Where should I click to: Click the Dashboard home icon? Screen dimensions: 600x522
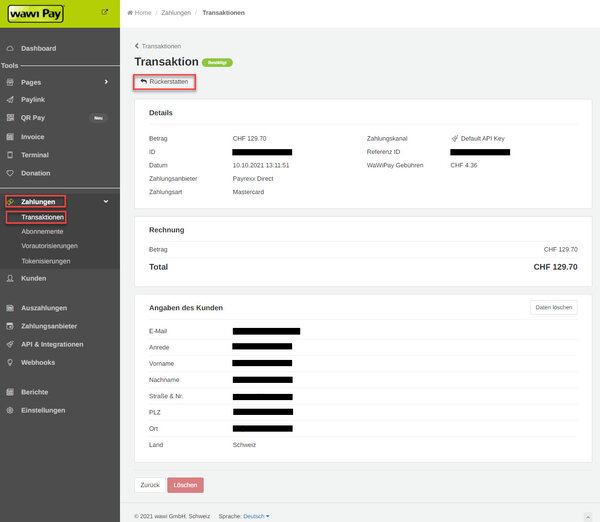10,48
